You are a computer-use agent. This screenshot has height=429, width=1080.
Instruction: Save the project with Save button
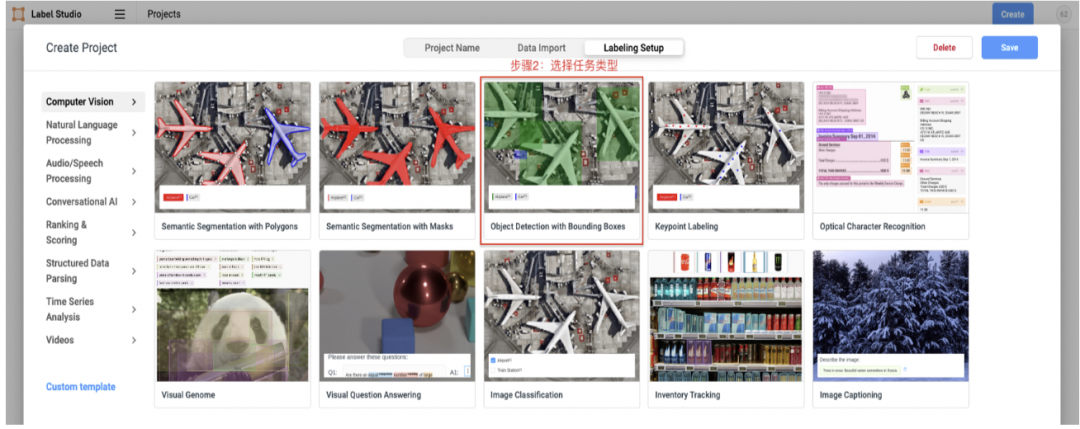point(1010,48)
